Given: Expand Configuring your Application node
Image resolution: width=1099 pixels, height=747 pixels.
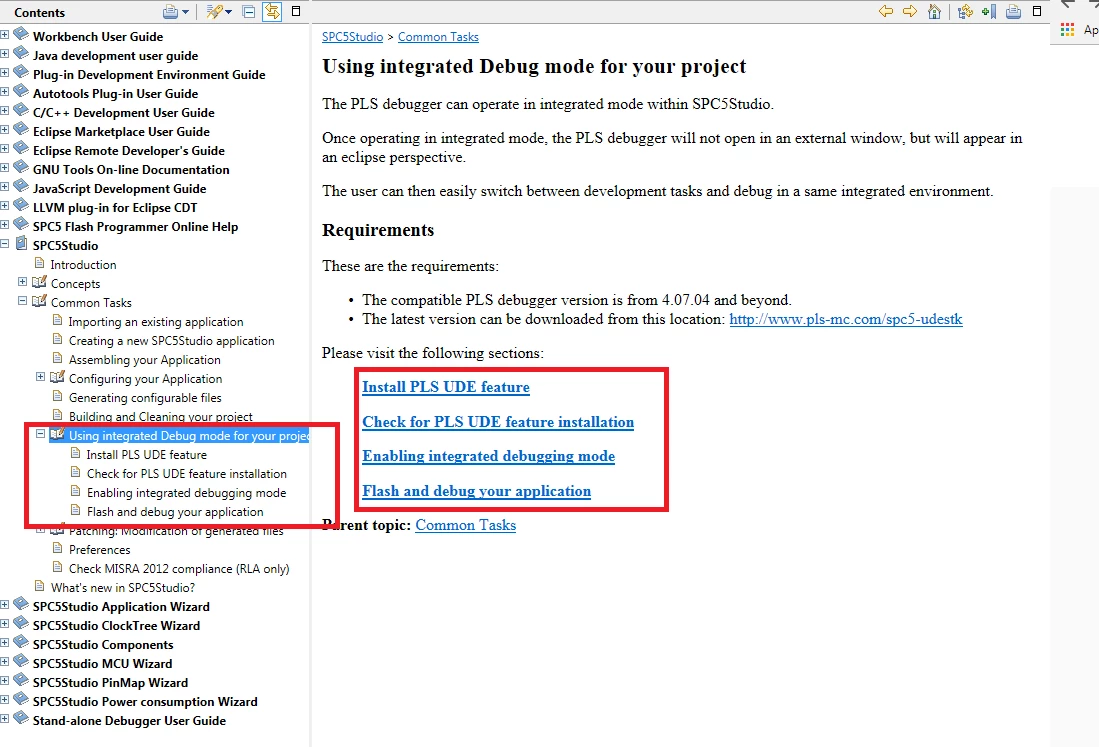Looking at the screenshot, I should click(x=41, y=376).
